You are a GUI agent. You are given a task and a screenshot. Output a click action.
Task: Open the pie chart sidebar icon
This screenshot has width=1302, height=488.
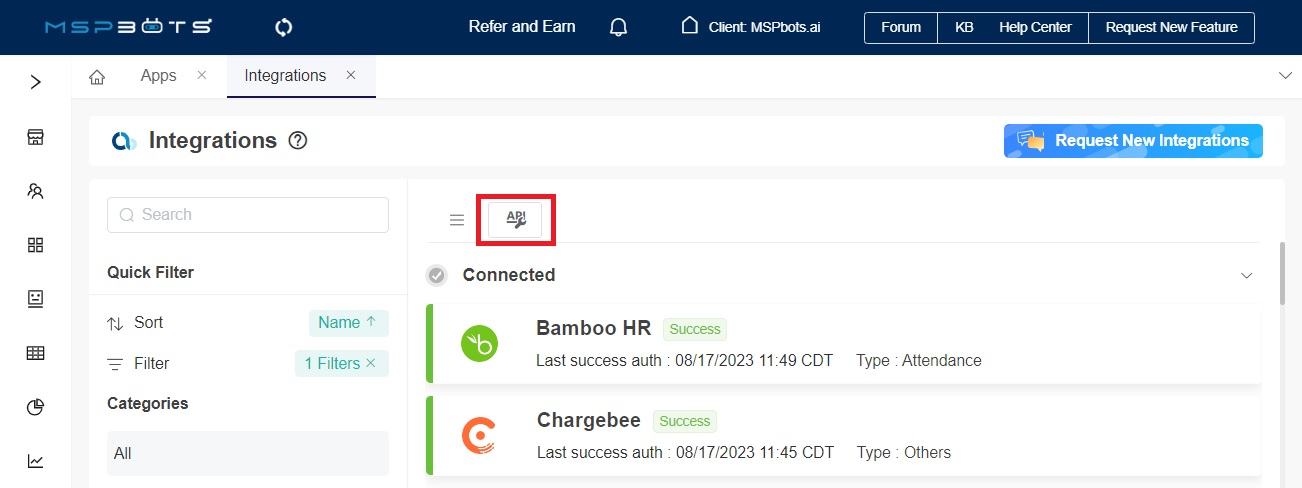(x=36, y=406)
